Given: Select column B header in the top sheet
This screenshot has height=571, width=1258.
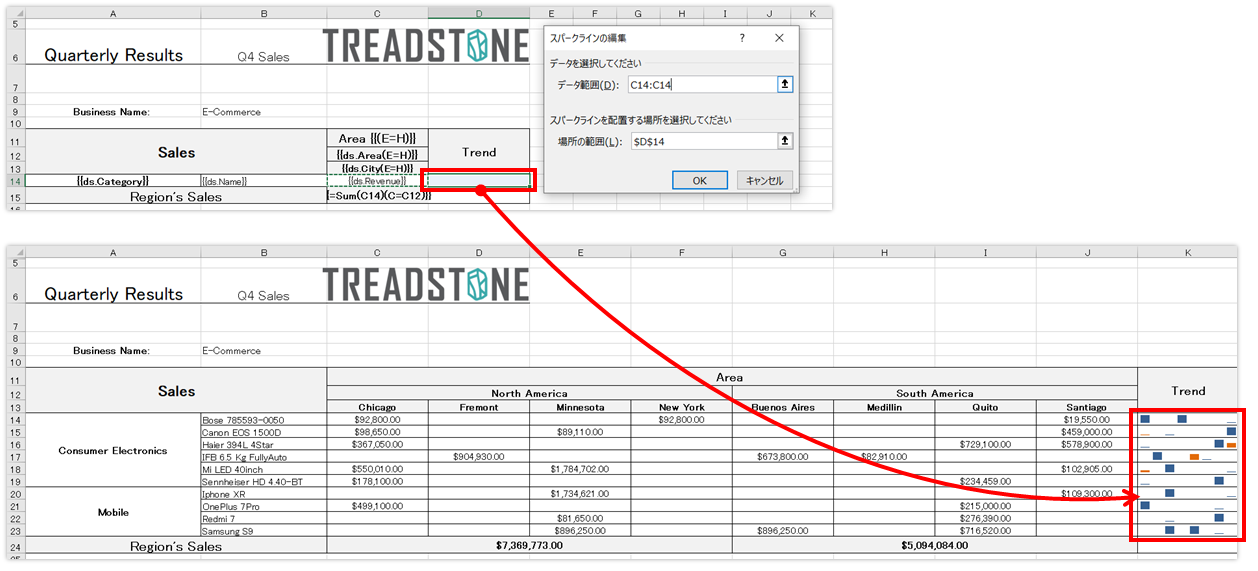Looking at the screenshot, I should 264,12.
